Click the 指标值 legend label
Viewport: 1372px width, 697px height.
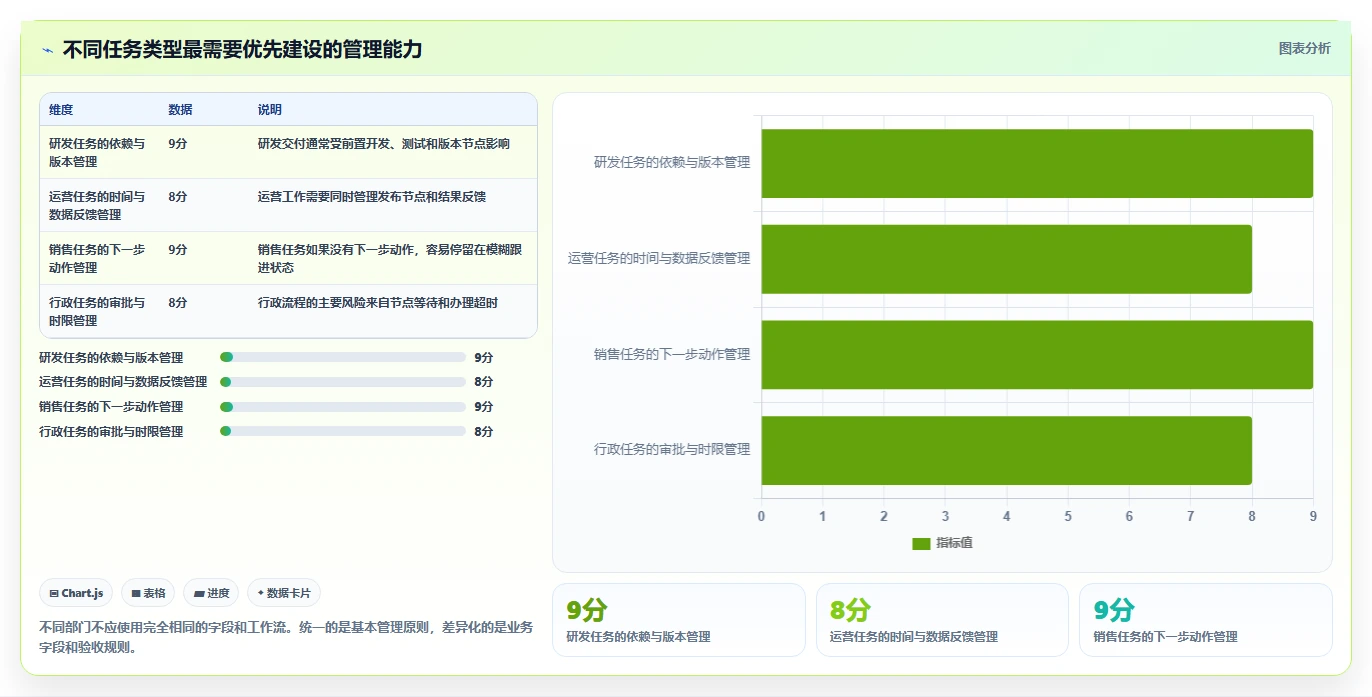(954, 543)
